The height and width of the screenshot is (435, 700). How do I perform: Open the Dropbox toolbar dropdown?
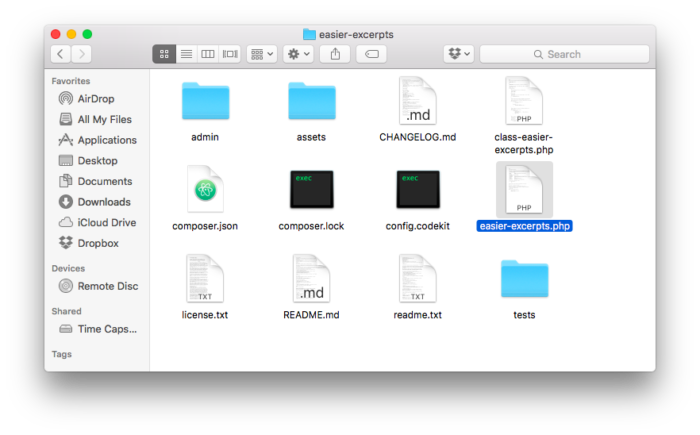459,54
